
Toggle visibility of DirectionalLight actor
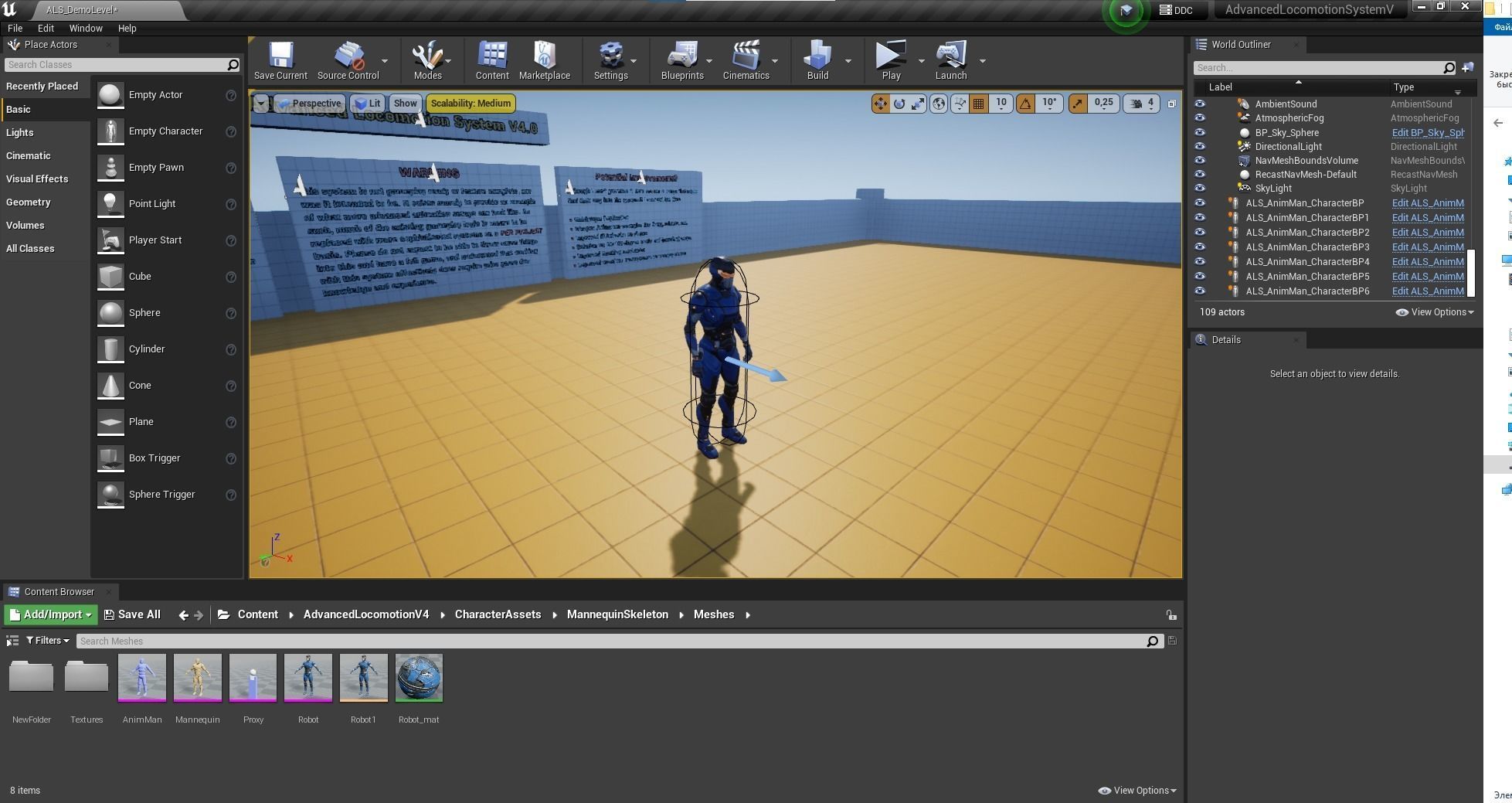tap(1200, 147)
